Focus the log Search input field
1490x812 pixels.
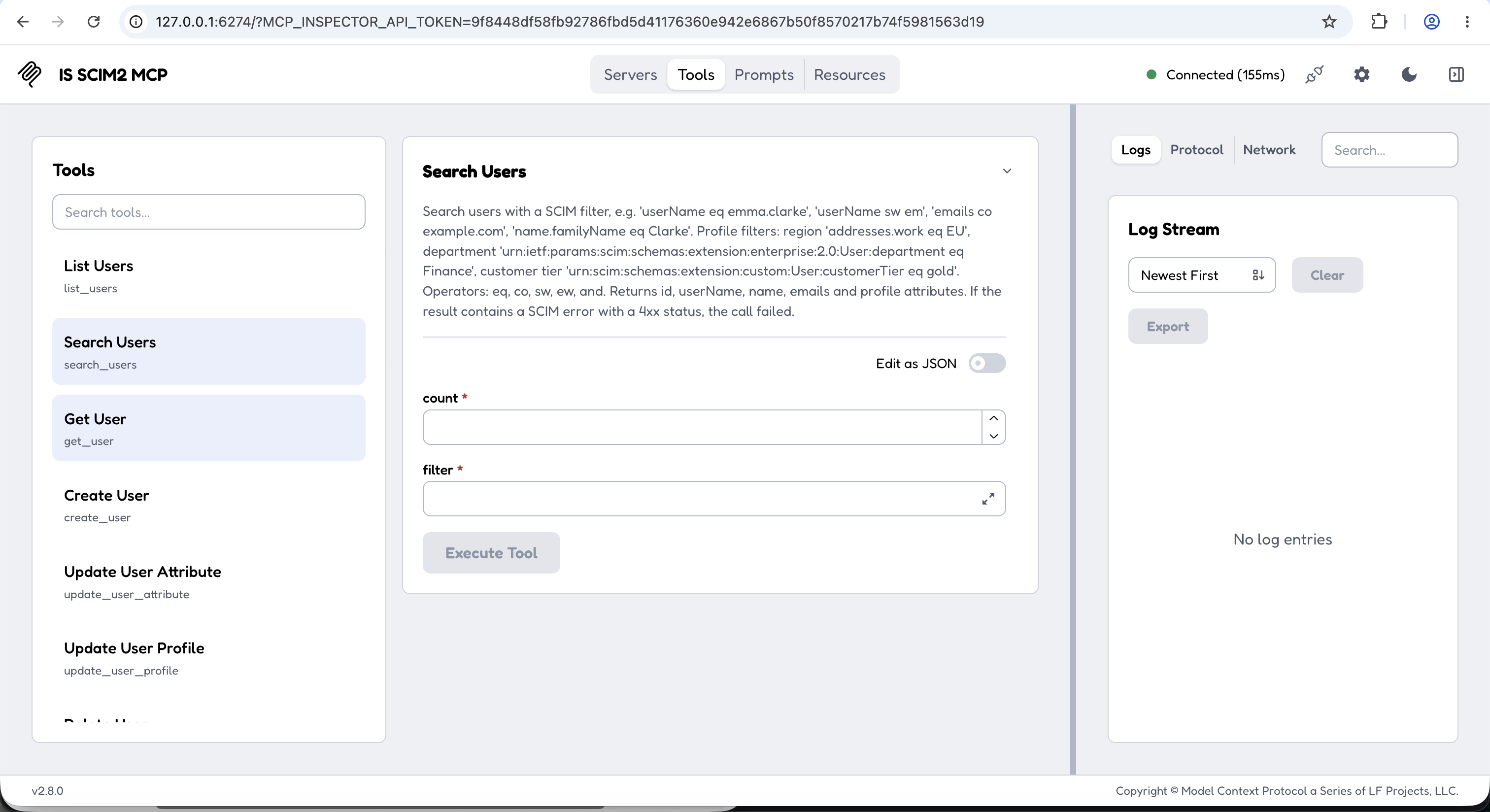tap(1389, 150)
